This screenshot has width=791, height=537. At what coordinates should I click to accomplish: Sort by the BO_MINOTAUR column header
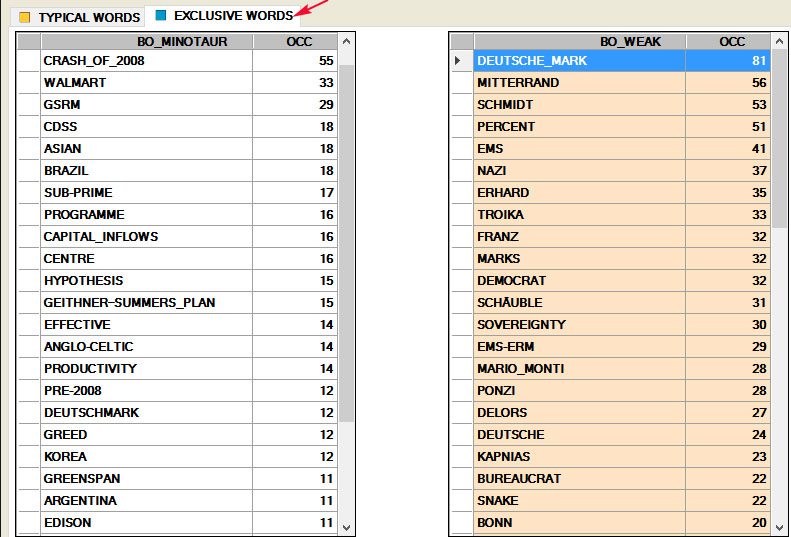[x=147, y=41]
